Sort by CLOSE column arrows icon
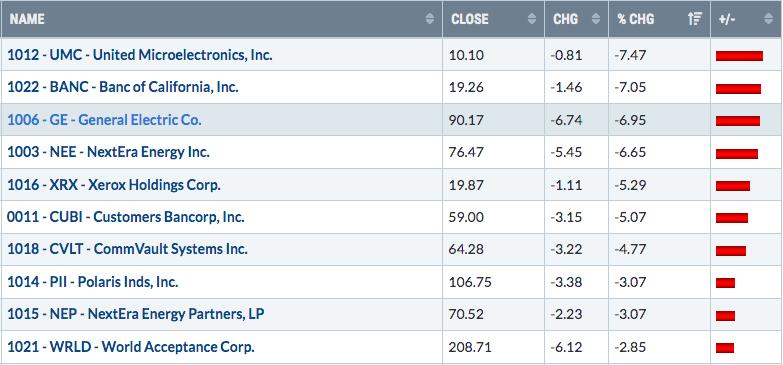The width and height of the screenshot is (783, 365). (532, 19)
